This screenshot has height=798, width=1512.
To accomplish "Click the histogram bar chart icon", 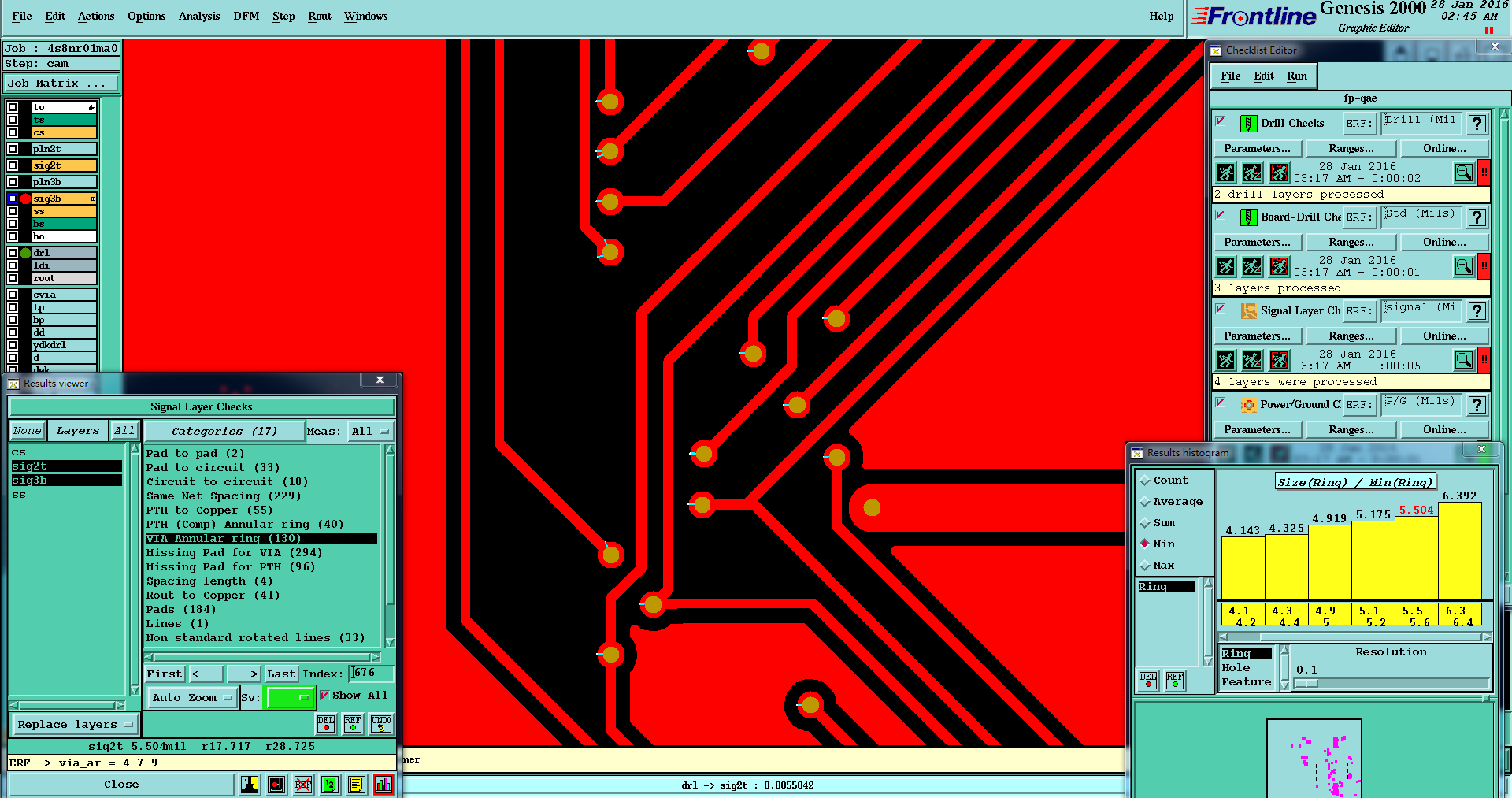I will tap(384, 785).
